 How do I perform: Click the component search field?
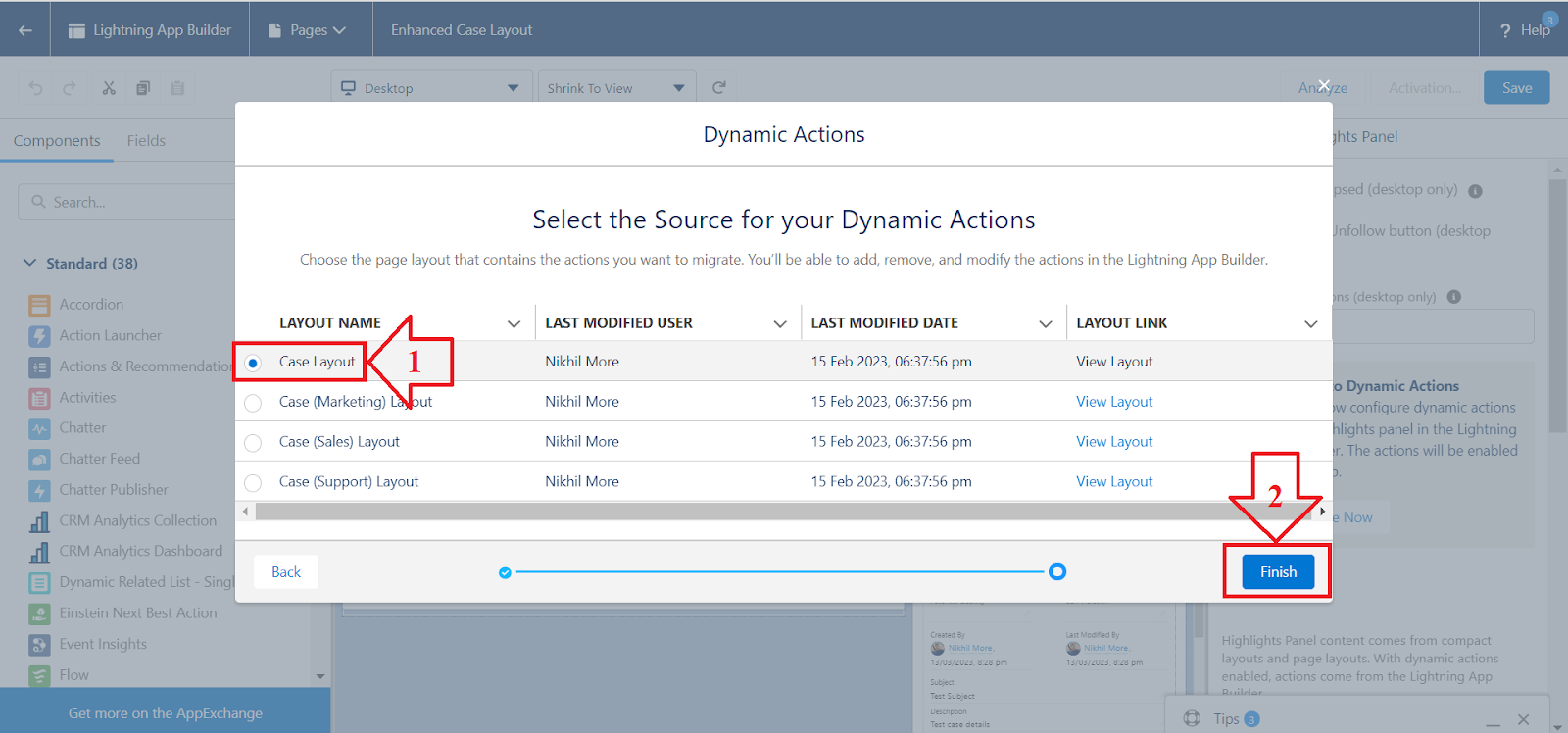(127, 202)
